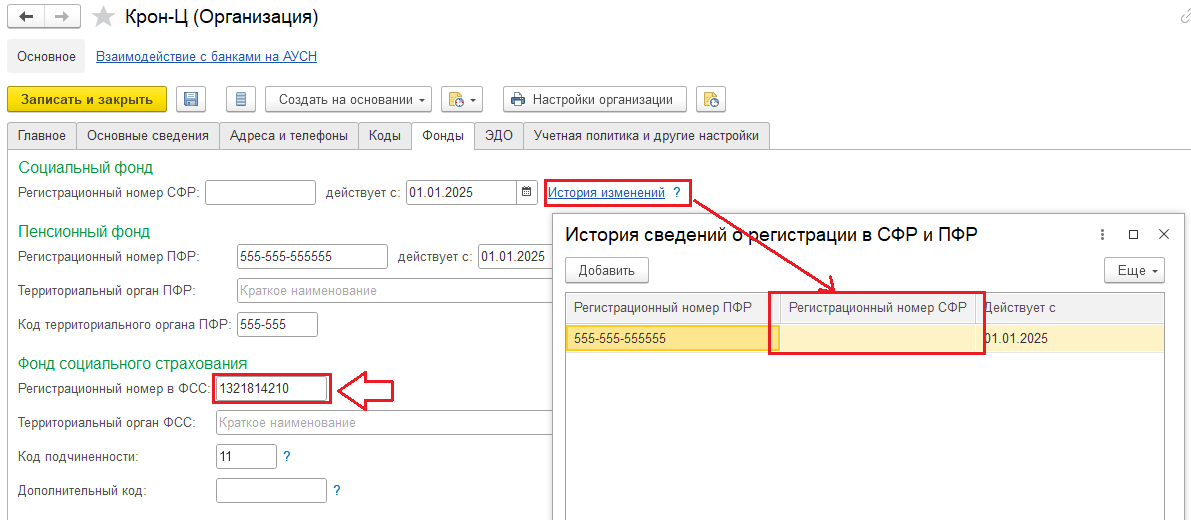Click the forward navigation arrow
Viewport: 1191px width, 520px height.
64,17
